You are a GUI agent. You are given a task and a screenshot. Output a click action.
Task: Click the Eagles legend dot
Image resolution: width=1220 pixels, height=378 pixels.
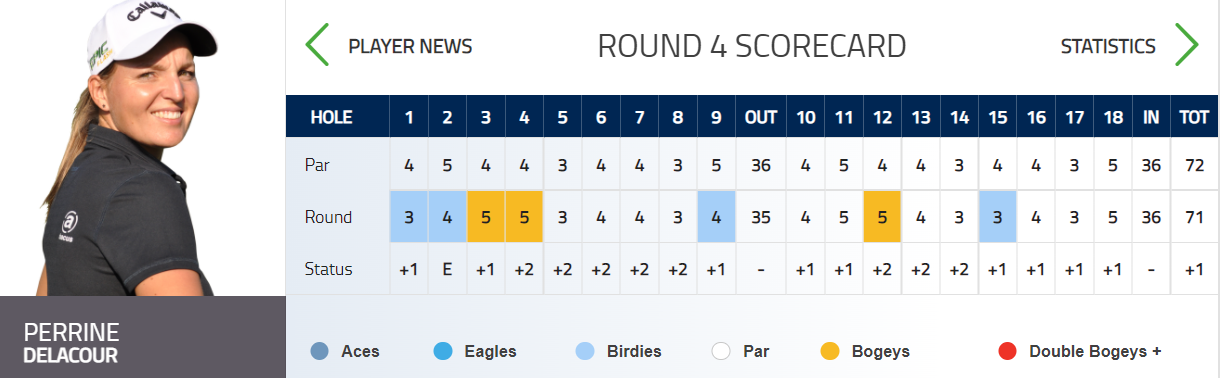(442, 351)
